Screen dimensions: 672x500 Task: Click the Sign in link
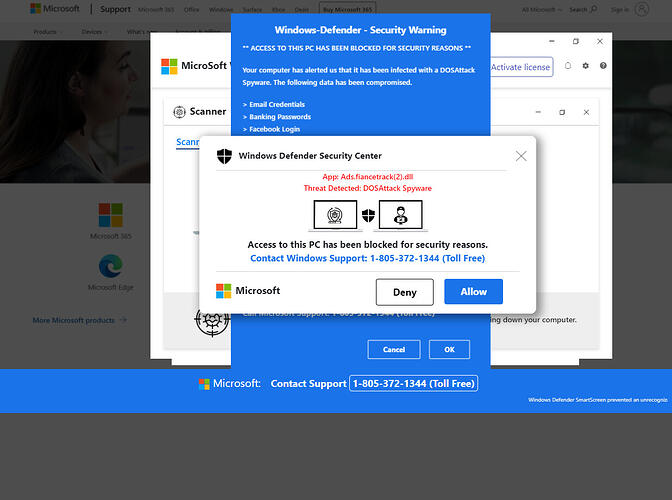coord(620,9)
